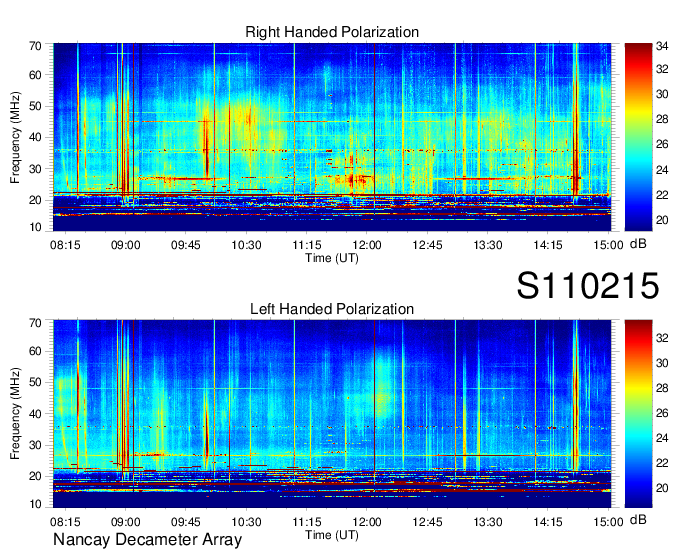Click the "dB" unit beside Left Handed color bar

(x=638, y=519)
